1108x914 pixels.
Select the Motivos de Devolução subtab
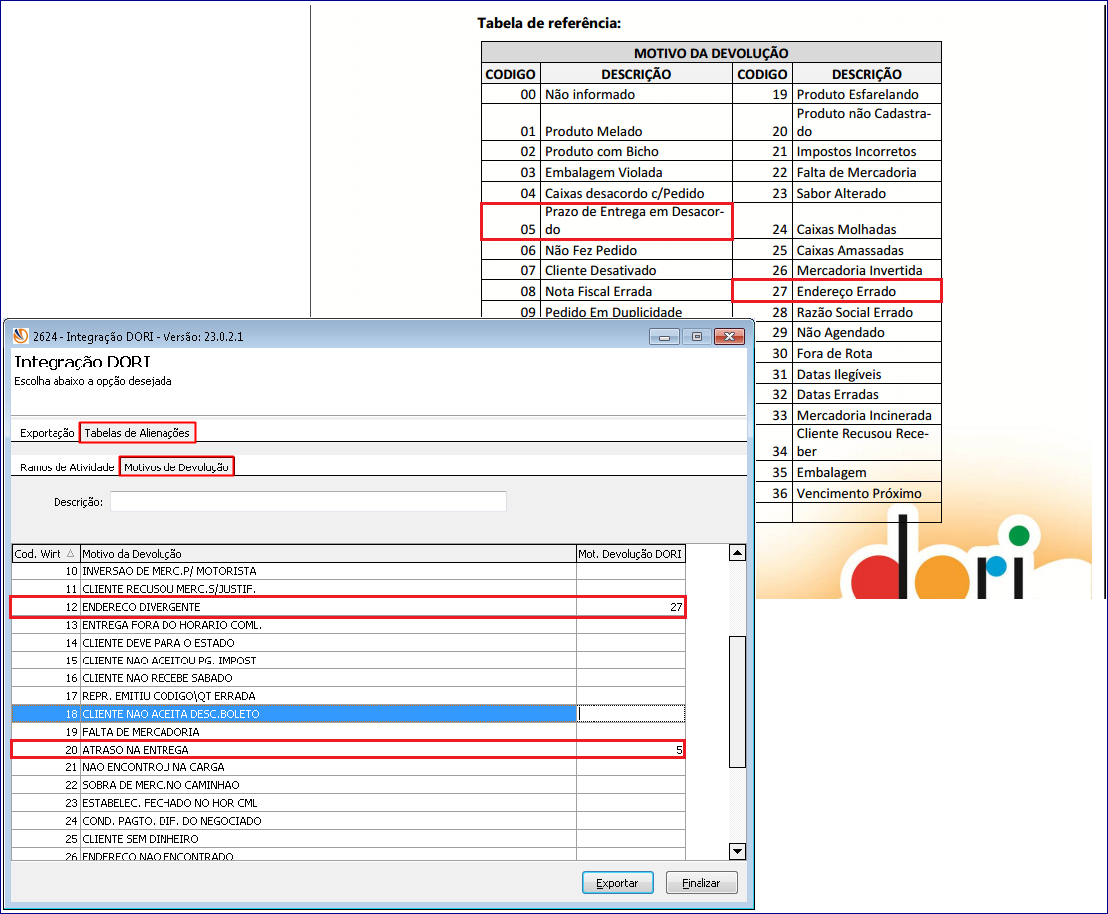click(177, 467)
